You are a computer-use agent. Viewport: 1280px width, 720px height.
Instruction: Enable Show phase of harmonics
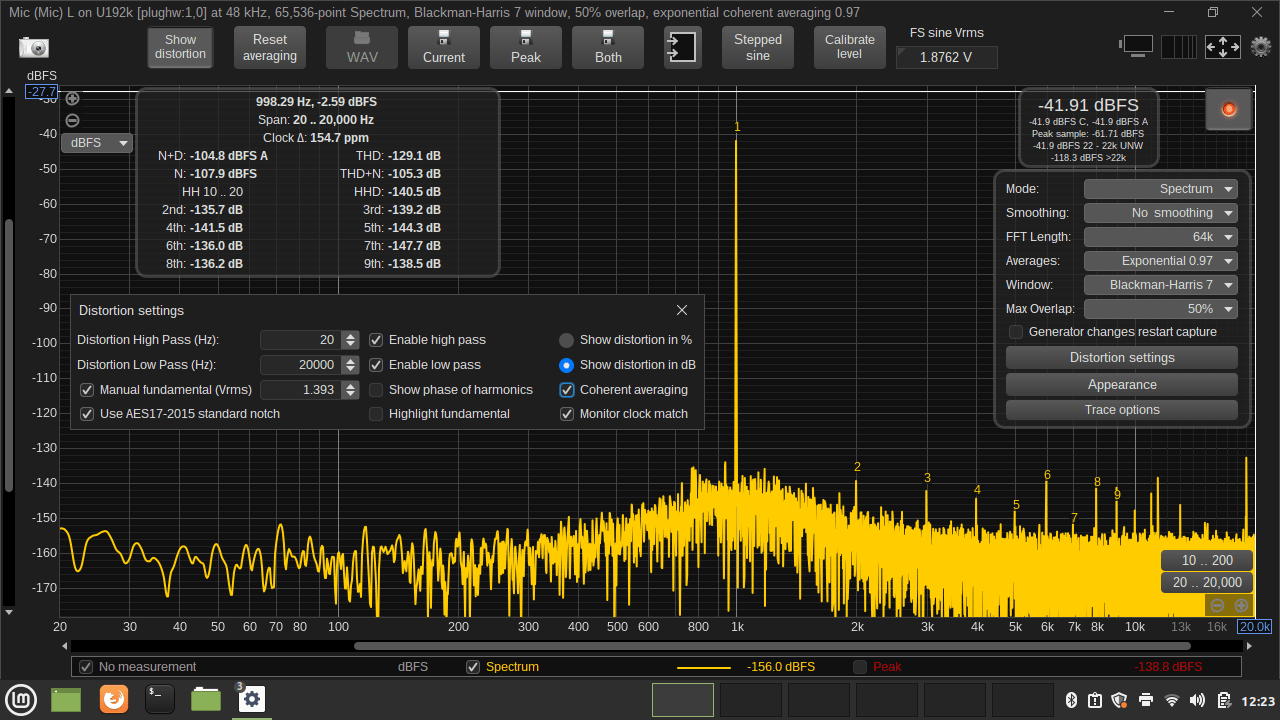[x=377, y=390]
